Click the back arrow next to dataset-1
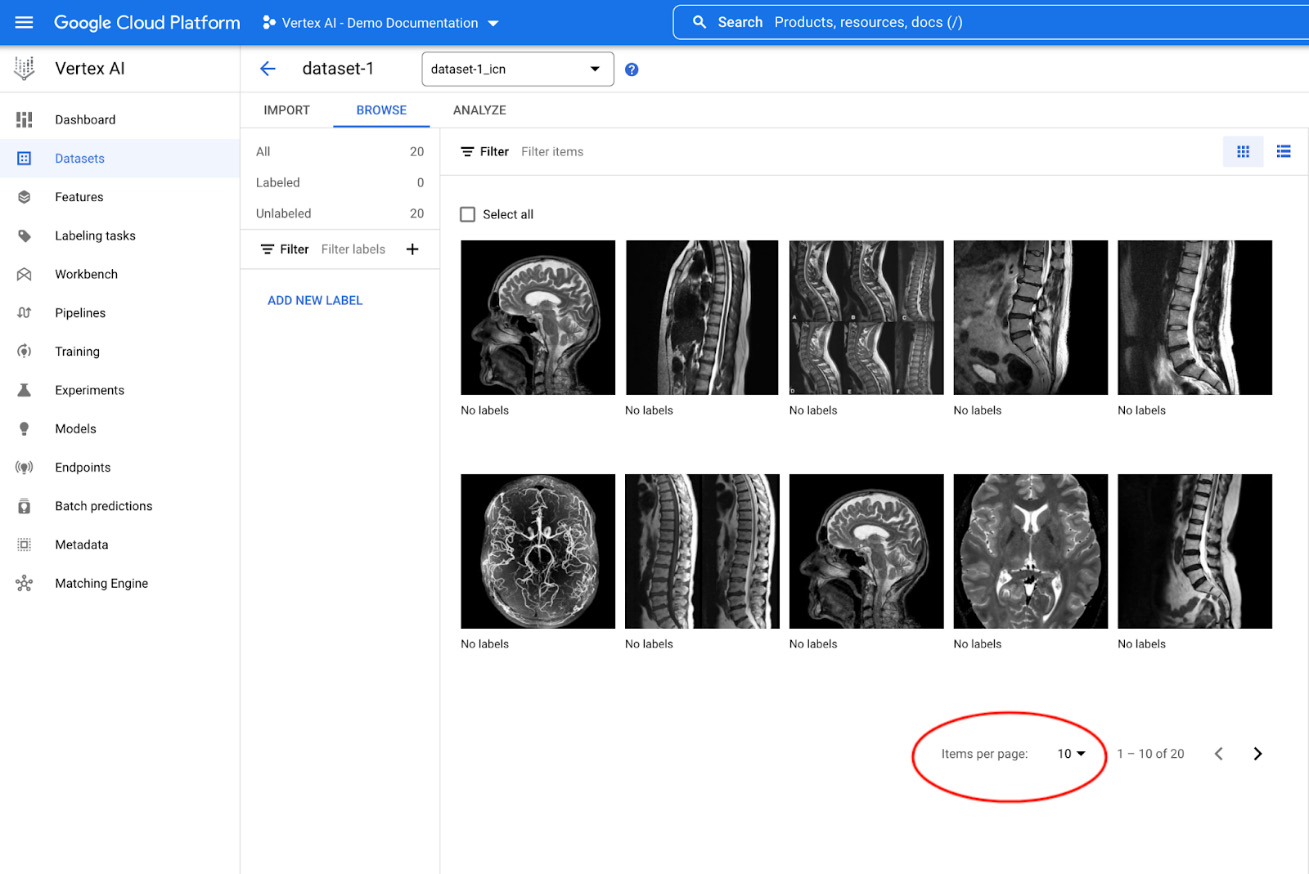Screen dimensions: 1309x874 click(x=267, y=69)
